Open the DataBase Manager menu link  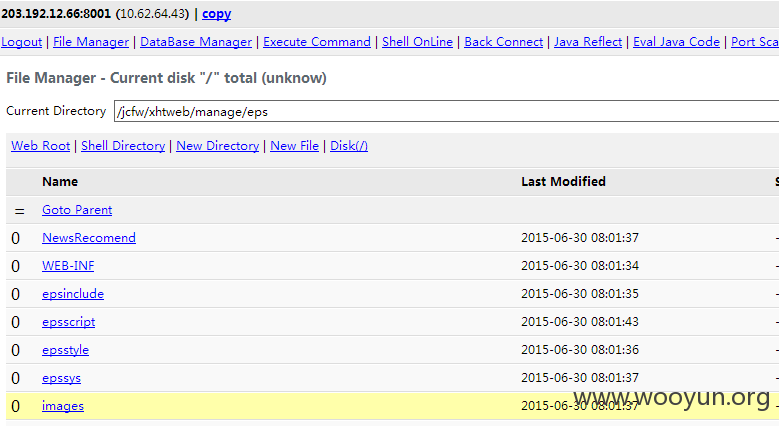point(196,42)
